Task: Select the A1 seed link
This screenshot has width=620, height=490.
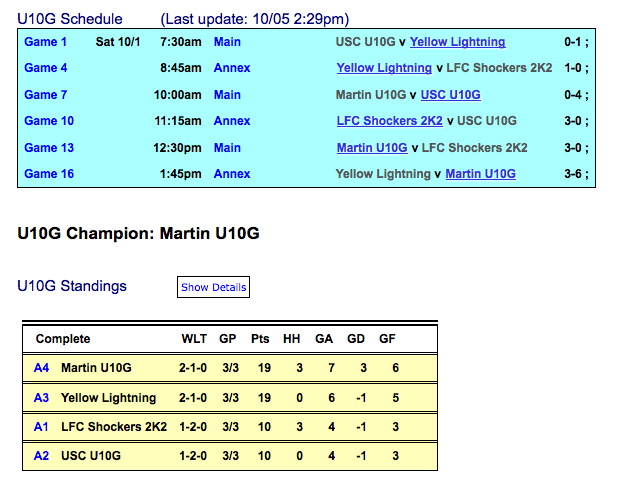Action: click(x=41, y=427)
